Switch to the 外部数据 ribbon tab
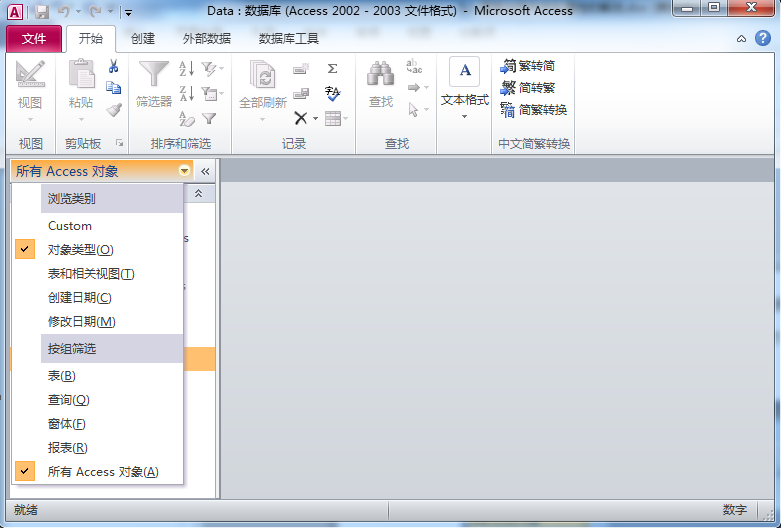 point(207,39)
